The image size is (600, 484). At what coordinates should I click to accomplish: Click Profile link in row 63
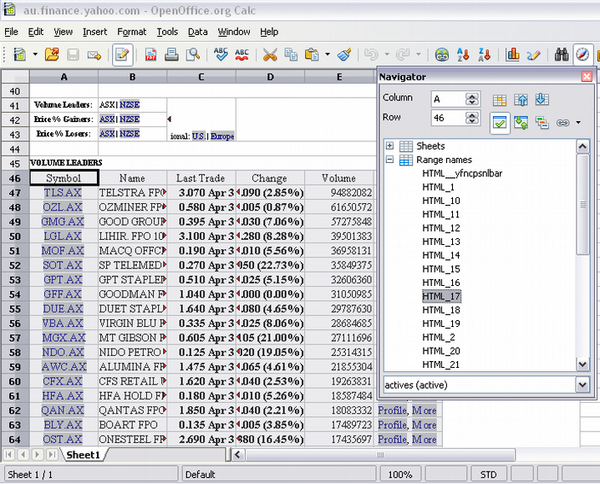[392, 425]
